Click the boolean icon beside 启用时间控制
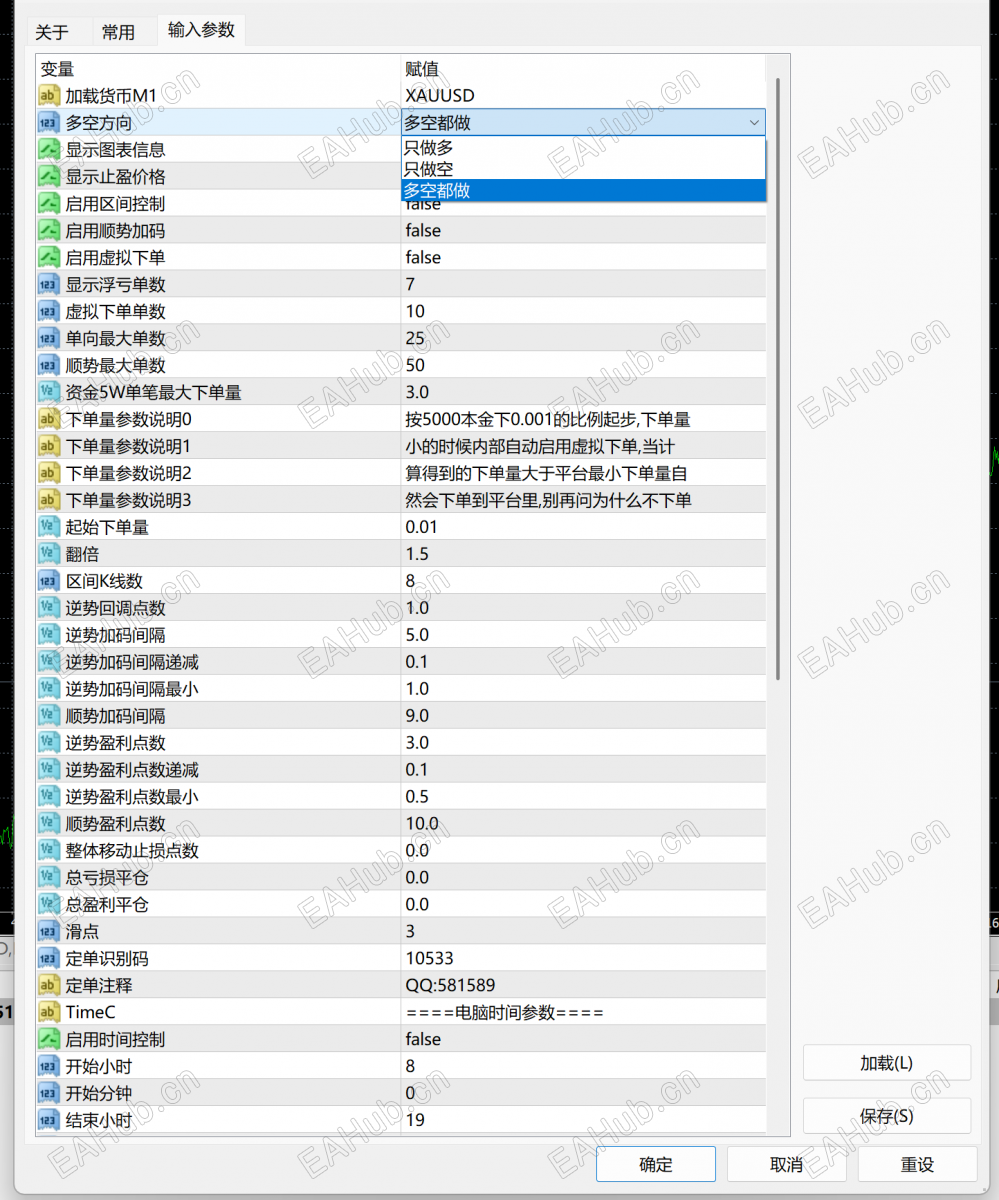This screenshot has height=1200, width=999. [49, 1039]
